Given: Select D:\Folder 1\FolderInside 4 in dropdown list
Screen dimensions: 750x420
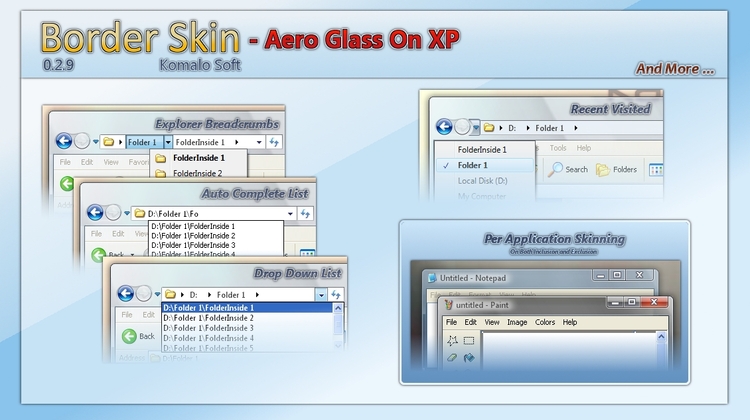Looking at the screenshot, I should 247,338.
